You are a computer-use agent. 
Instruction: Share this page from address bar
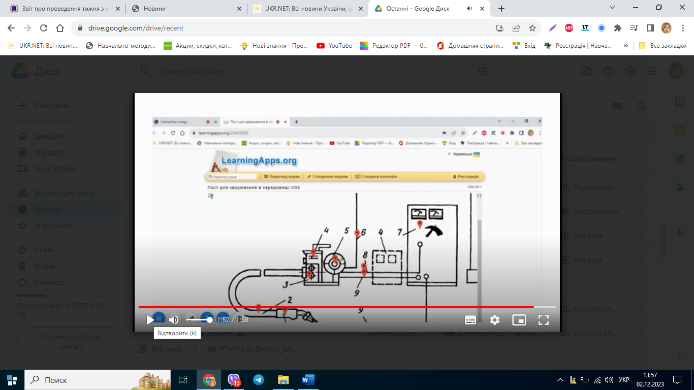(x=516, y=28)
